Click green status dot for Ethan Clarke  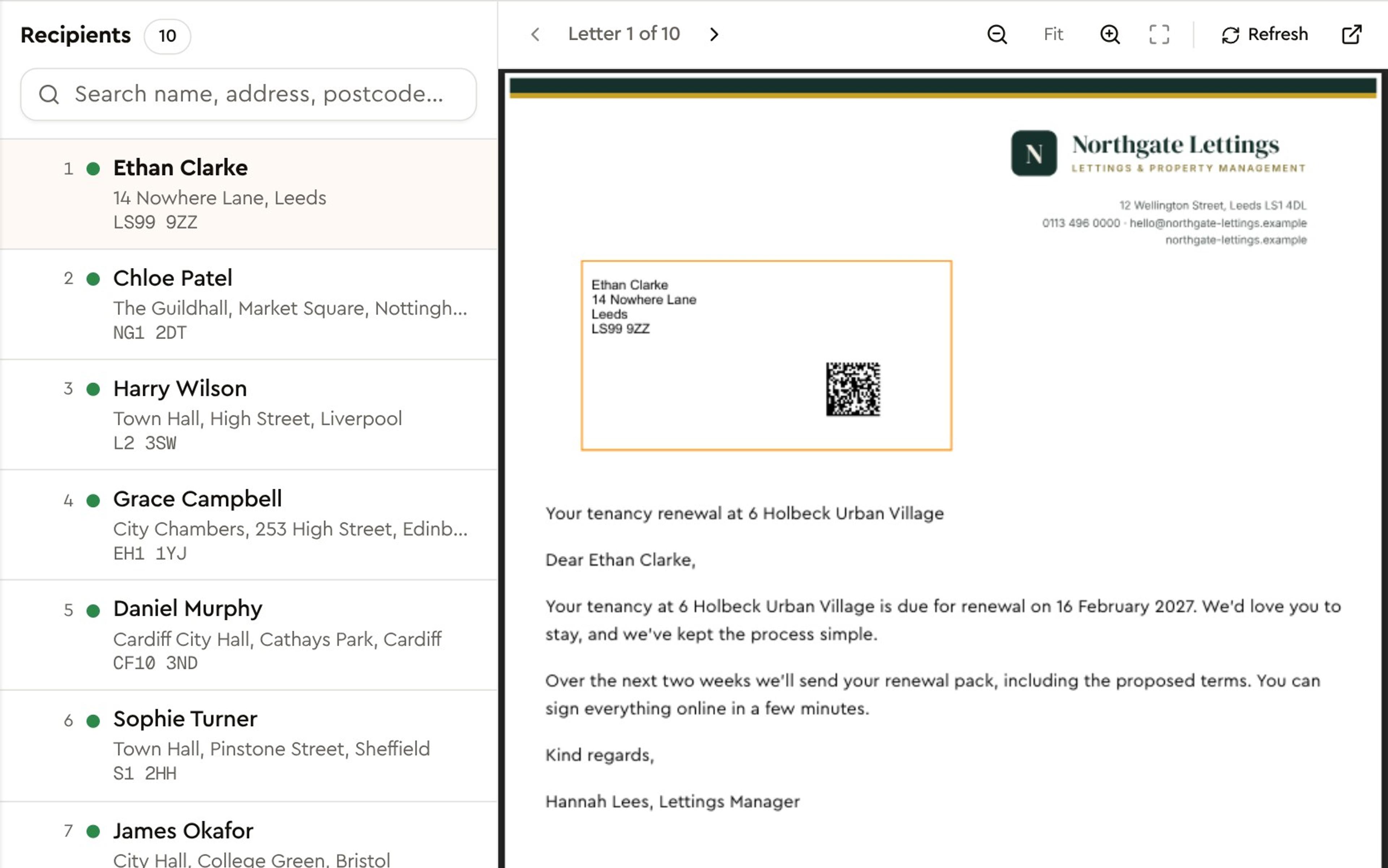pos(93,169)
